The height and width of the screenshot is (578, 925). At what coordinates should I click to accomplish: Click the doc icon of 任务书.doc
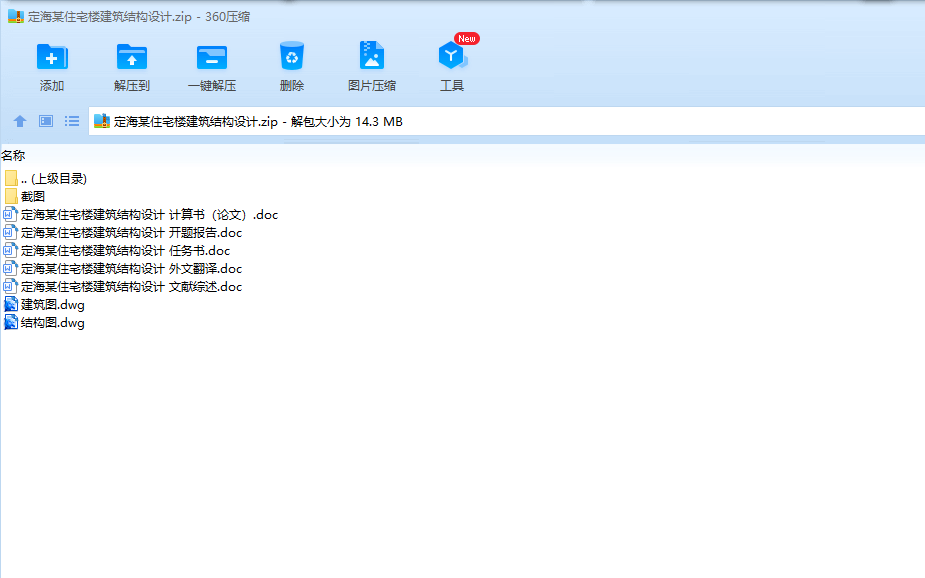coord(10,250)
